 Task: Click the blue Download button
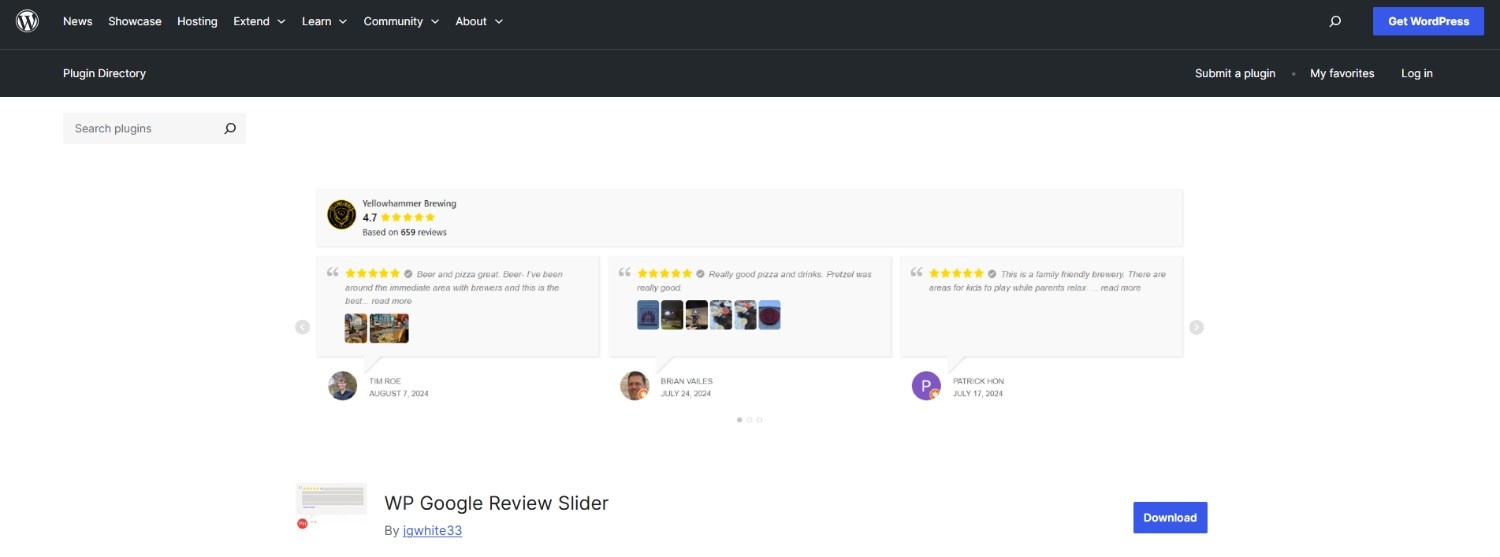click(1170, 517)
